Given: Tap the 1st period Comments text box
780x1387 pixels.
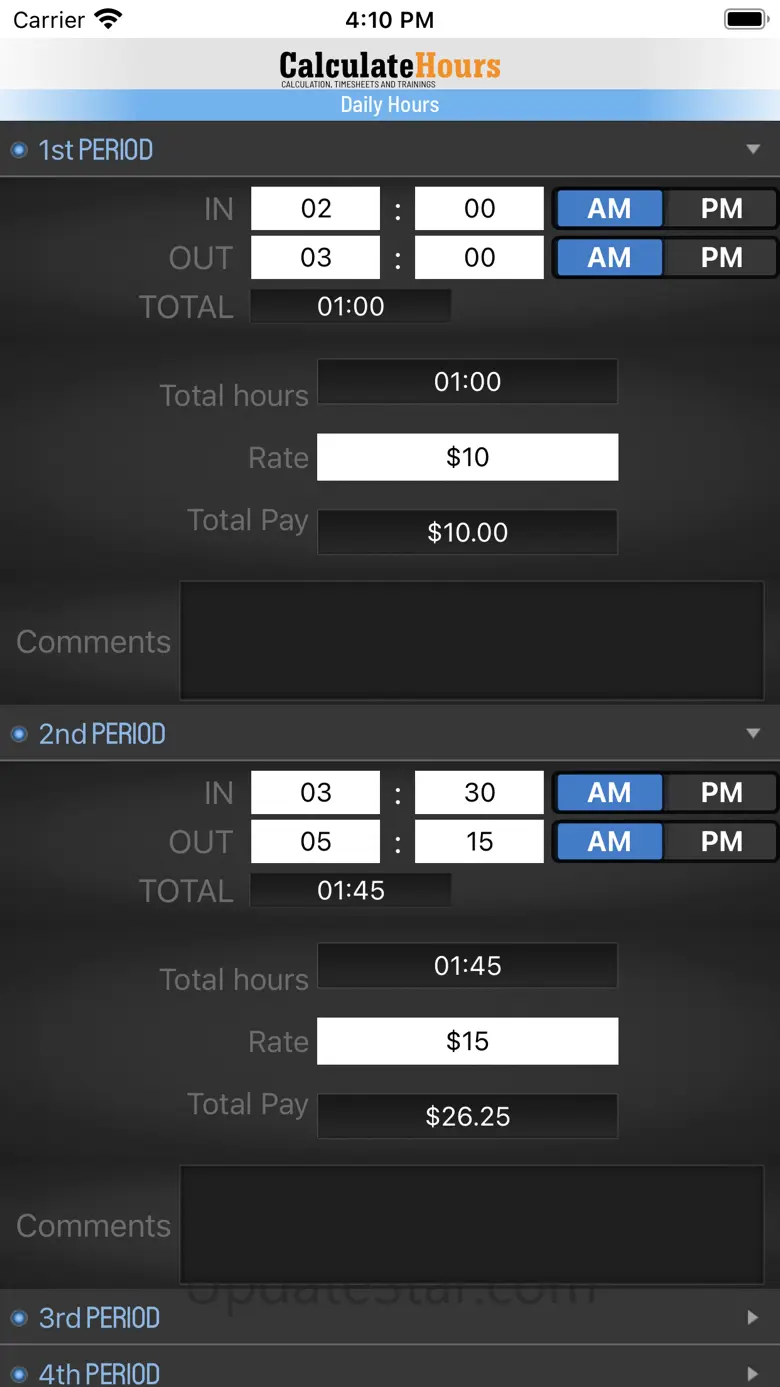Looking at the screenshot, I should click(471, 641).
